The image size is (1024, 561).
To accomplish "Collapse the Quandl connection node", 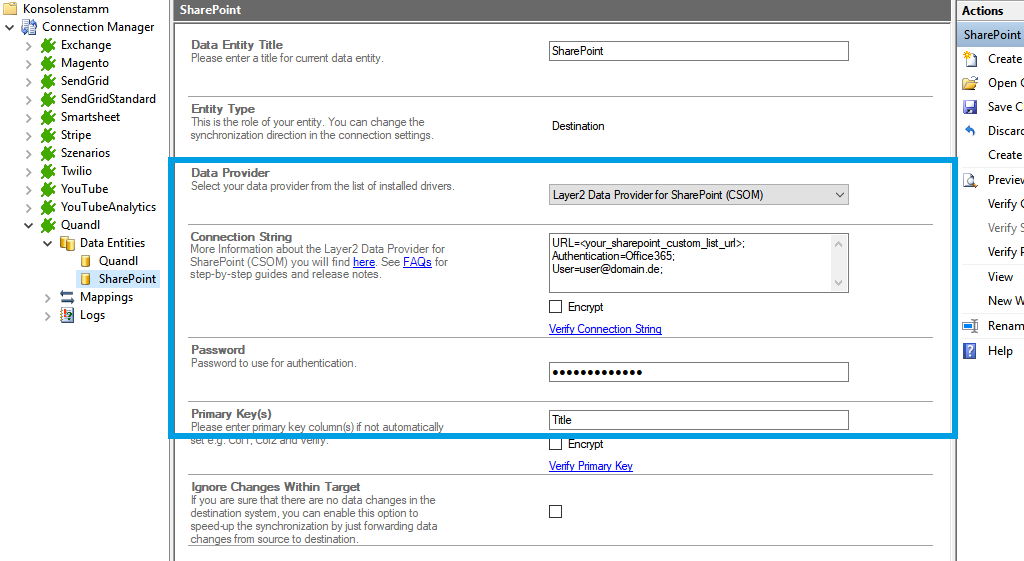I will pos(29,225).
